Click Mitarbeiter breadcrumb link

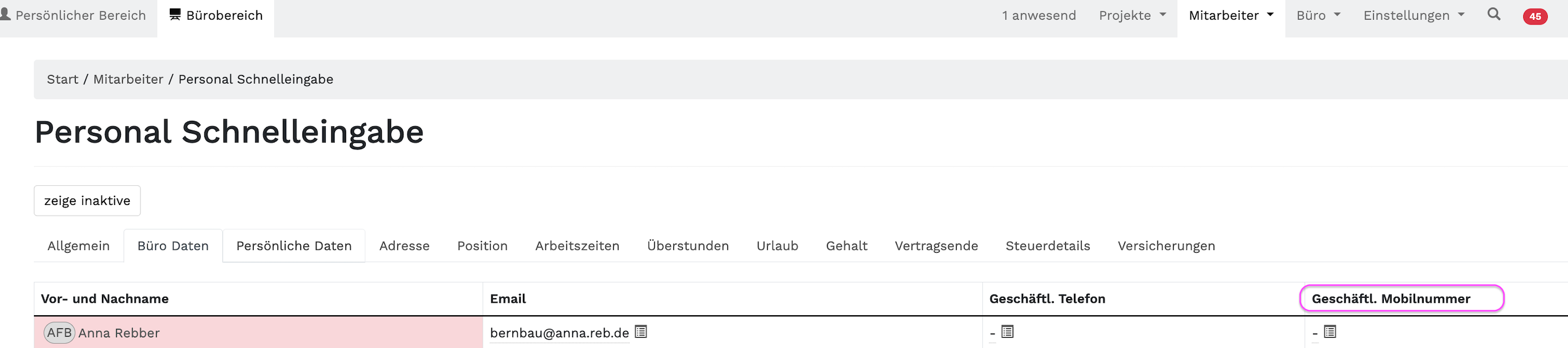(128, 79)
